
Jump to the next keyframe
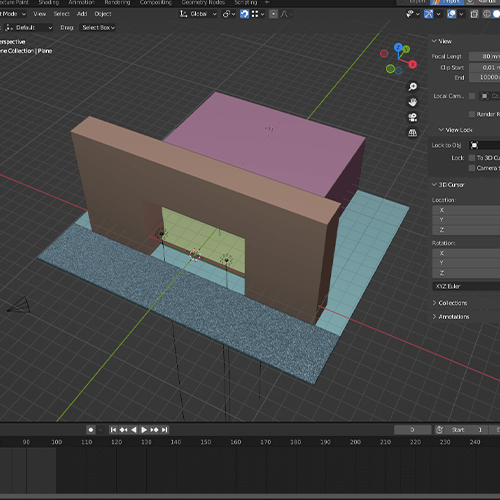tap(154, 430)
